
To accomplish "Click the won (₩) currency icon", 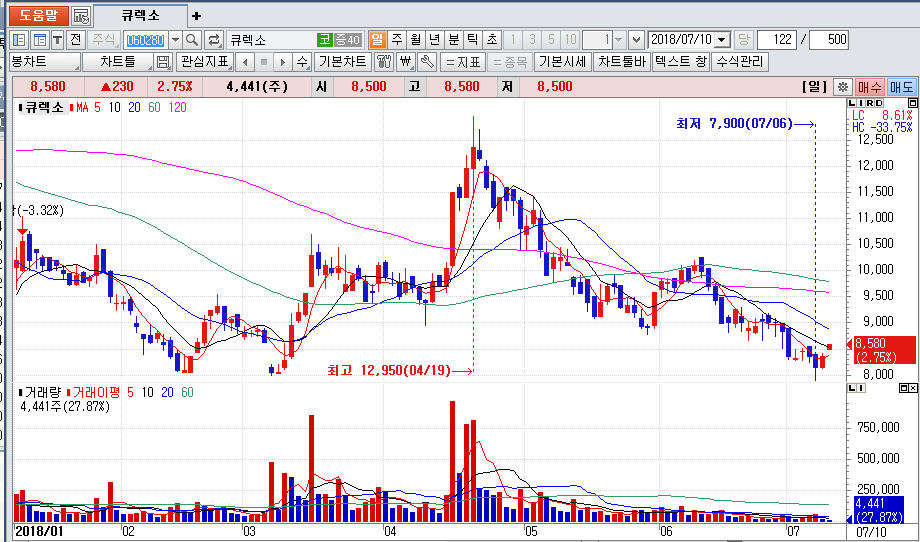I will [x=405, y=62].
